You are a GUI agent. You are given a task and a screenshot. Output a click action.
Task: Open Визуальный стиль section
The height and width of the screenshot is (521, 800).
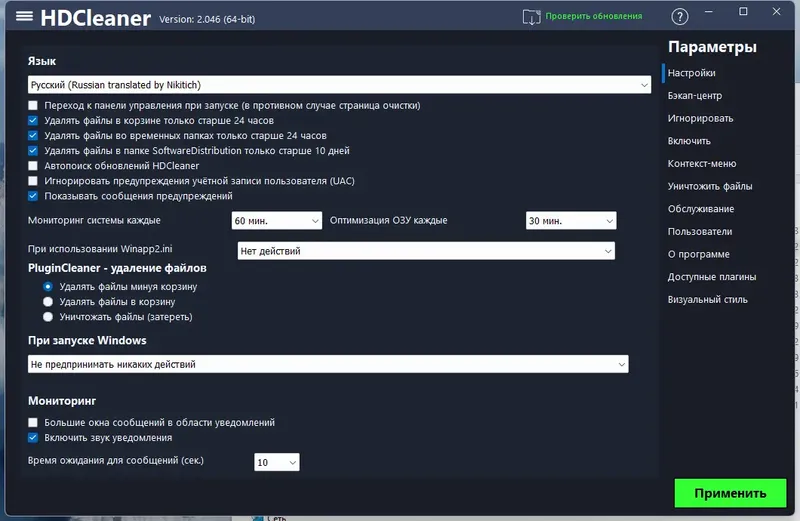(x=708, y=300)
